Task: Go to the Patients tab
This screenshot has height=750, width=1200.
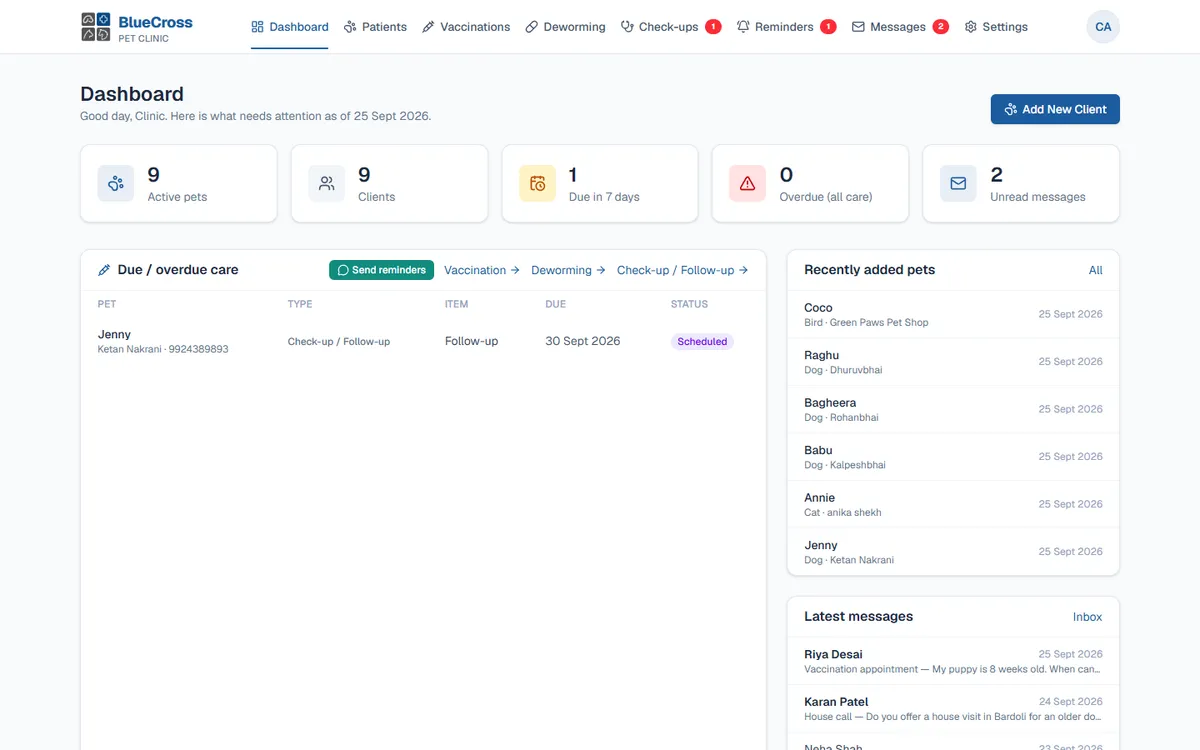Action: pos(375,27)
